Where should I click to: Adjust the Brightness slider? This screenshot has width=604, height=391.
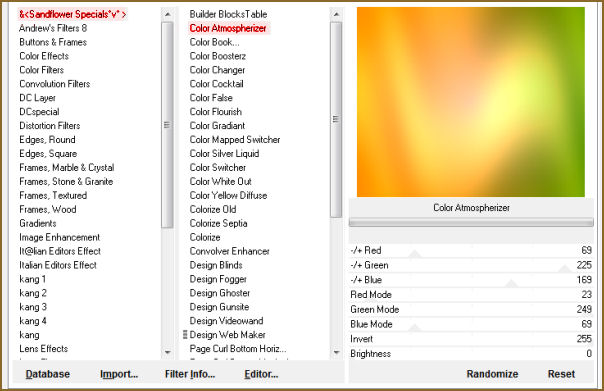[x=471, y=354]
